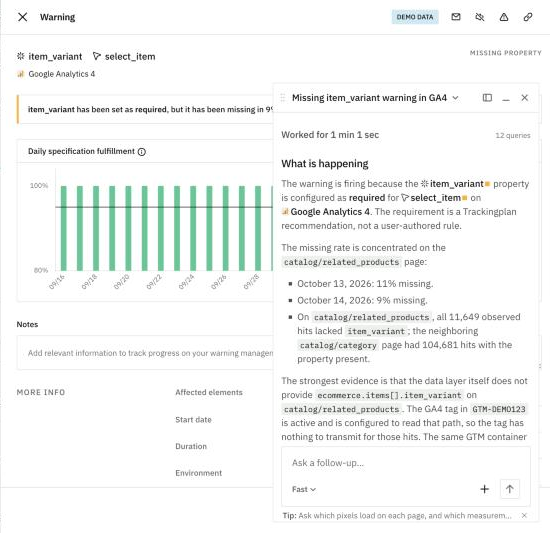Toggle the side panel layout icon
550x533 pixels.
point(487,98)
